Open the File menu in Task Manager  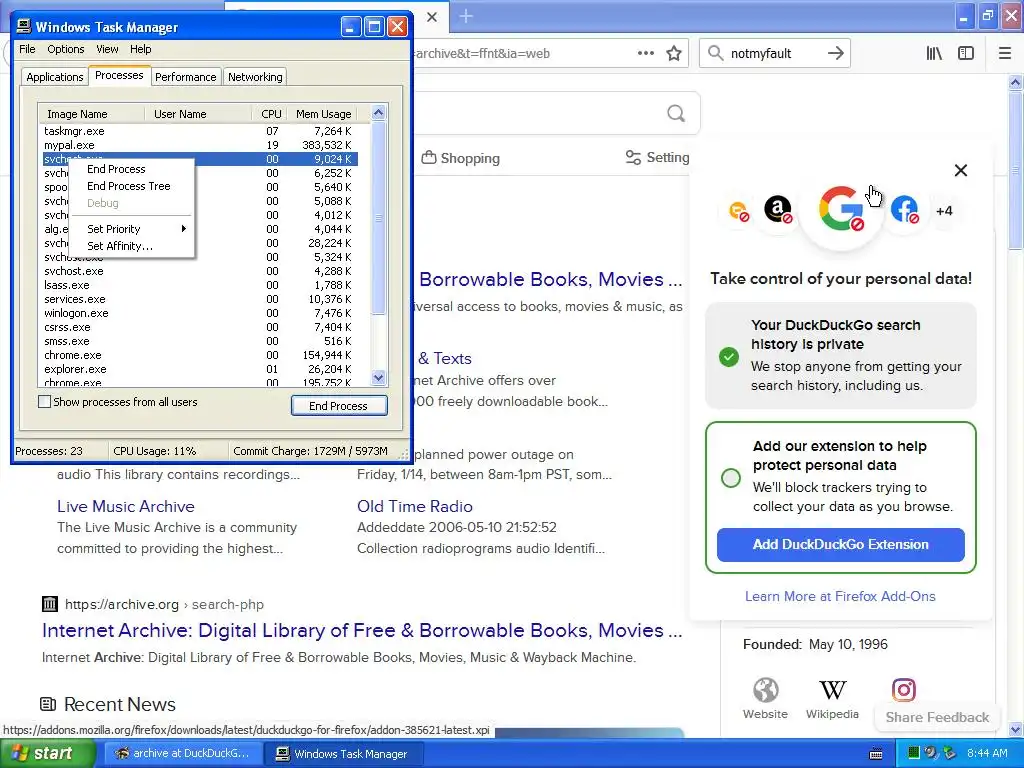(x=27, y=49)
